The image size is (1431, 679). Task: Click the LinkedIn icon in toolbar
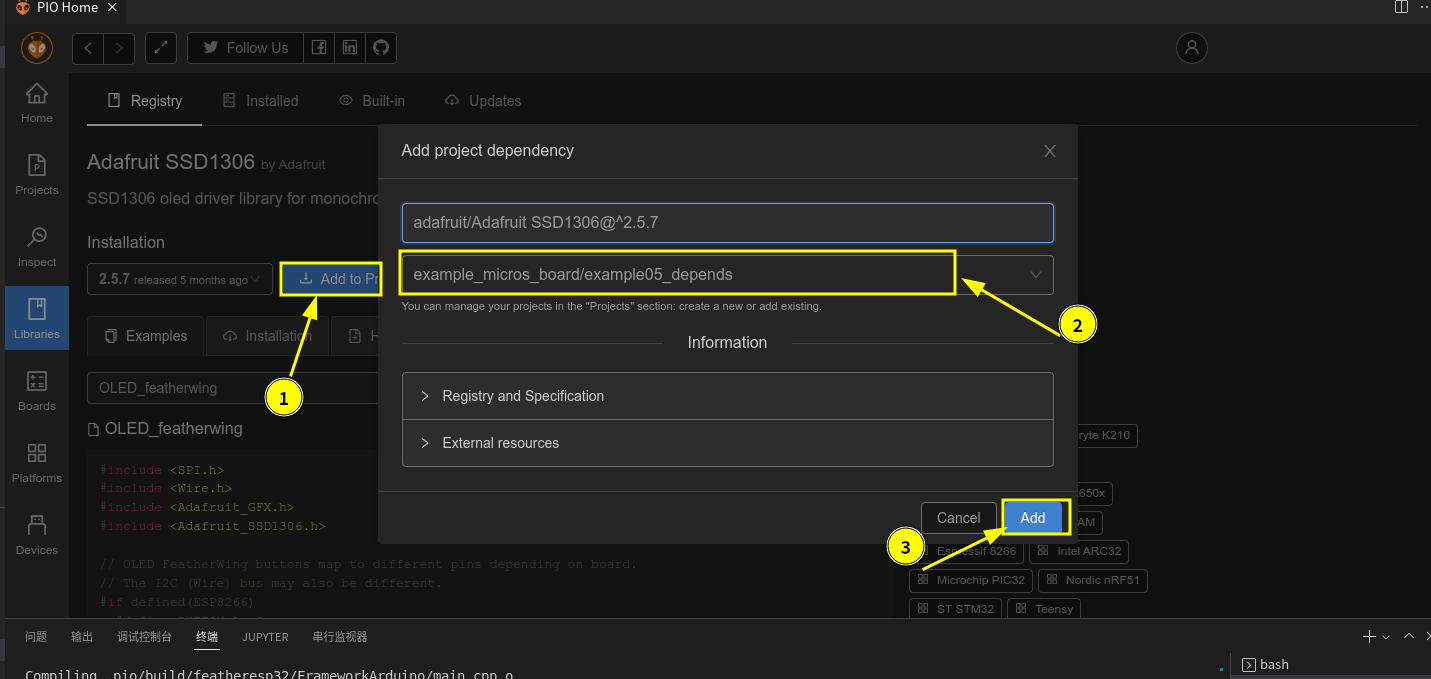(x=350, y=48)
